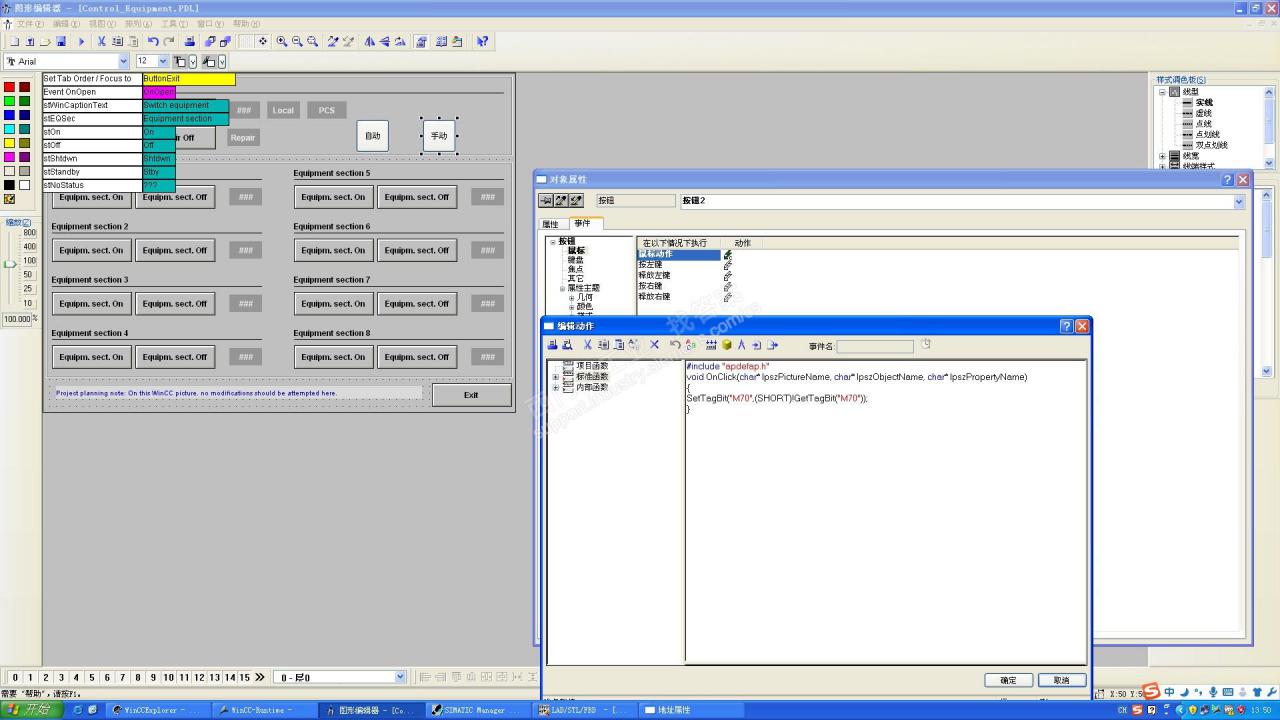
Task: Expand internal functions node in Edit Action tree
Action: 556,387
